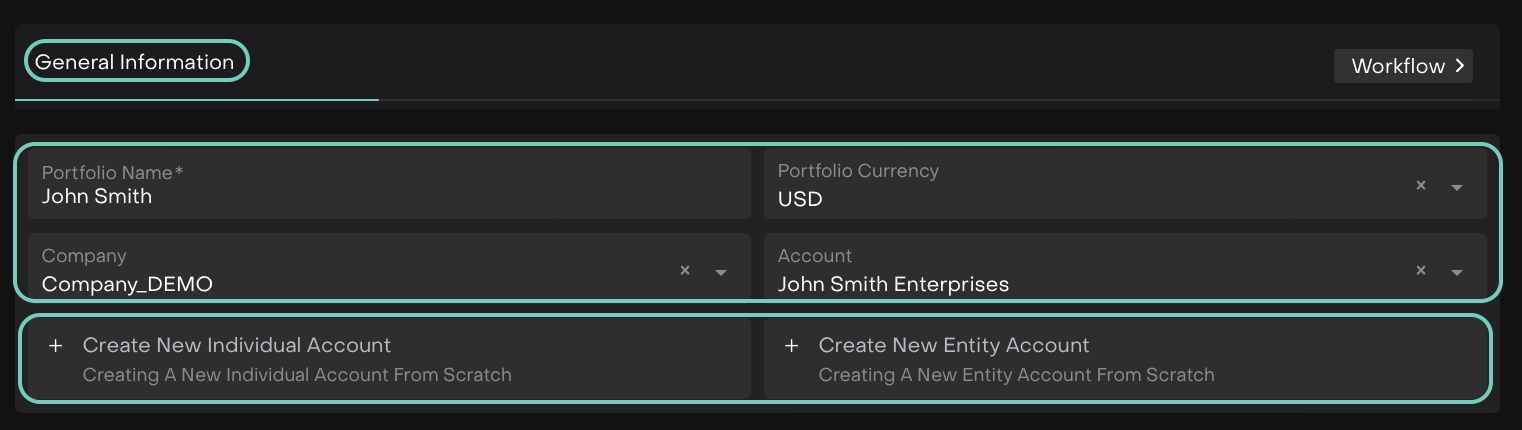
Task: Expand the Company dropdown arrow
Action: pyautogui.click(x=721, y=272)
